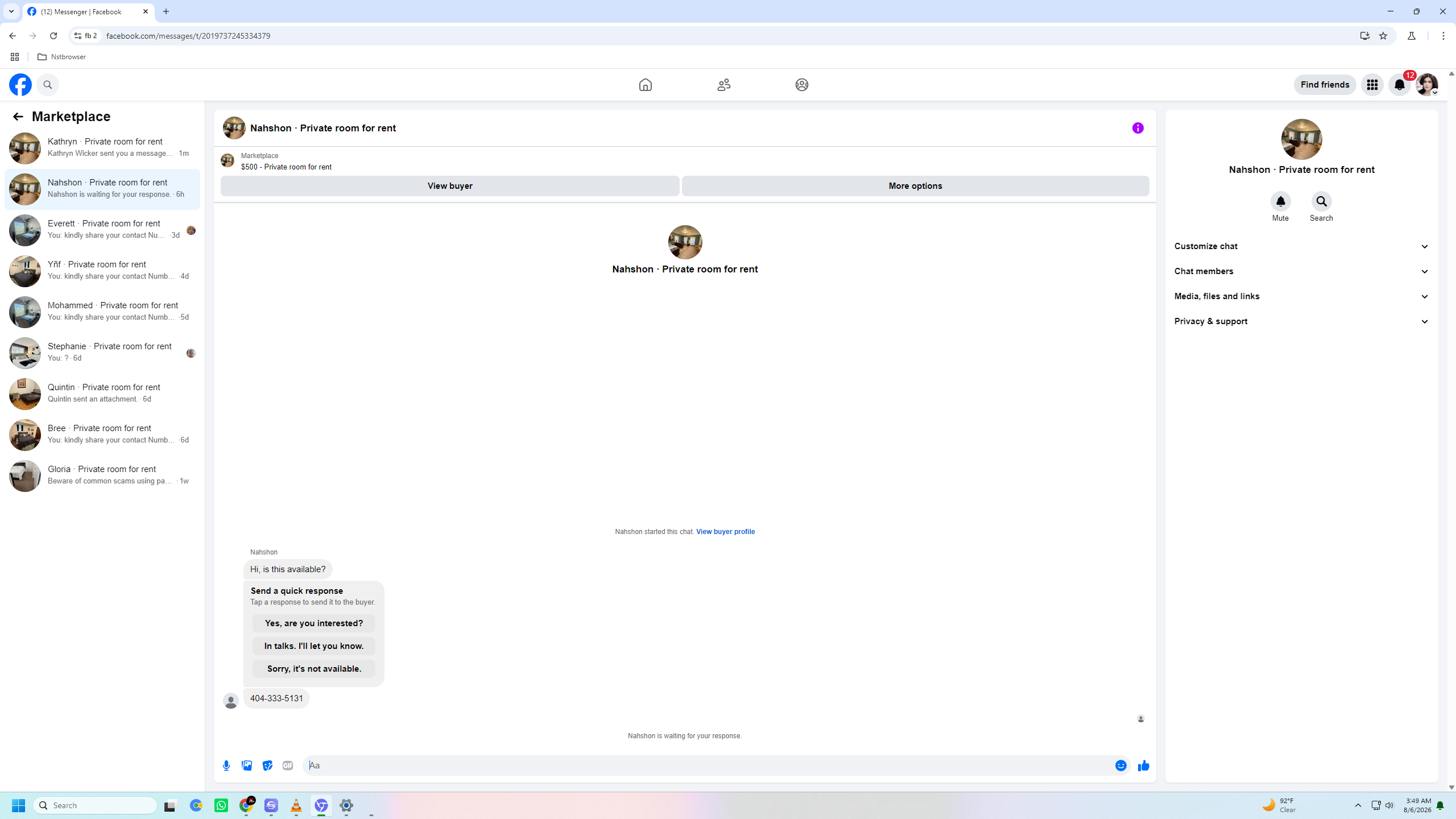Open Kathryn's Private room conversation

[x=102, y=148]
